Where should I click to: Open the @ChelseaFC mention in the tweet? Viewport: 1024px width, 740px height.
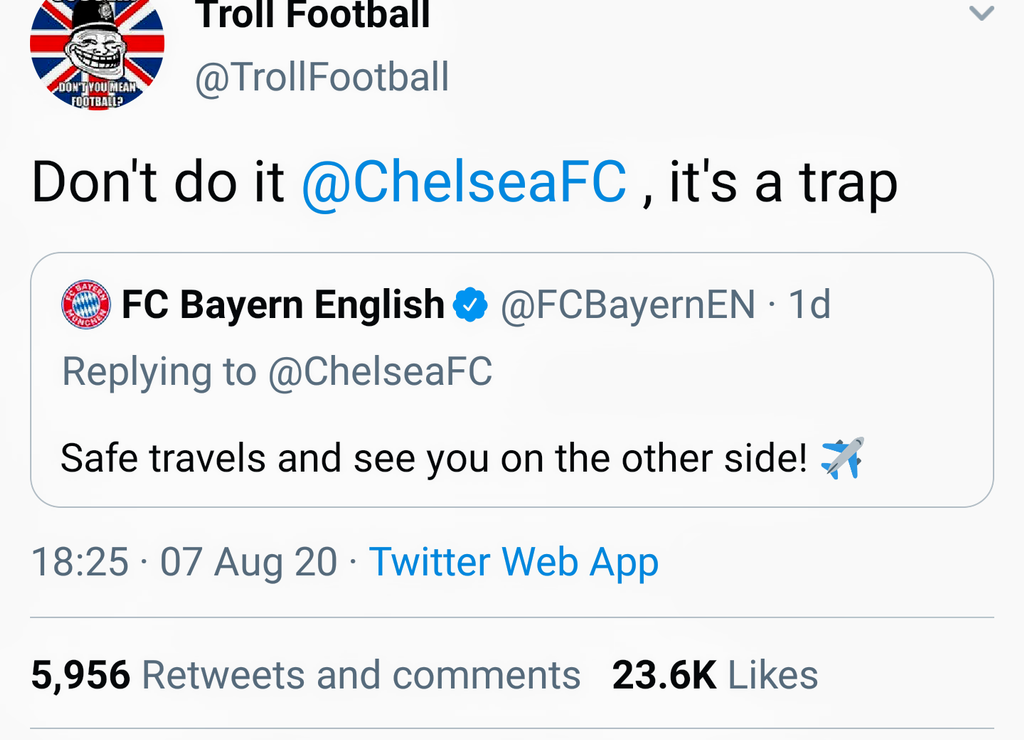tap(464, 182)
